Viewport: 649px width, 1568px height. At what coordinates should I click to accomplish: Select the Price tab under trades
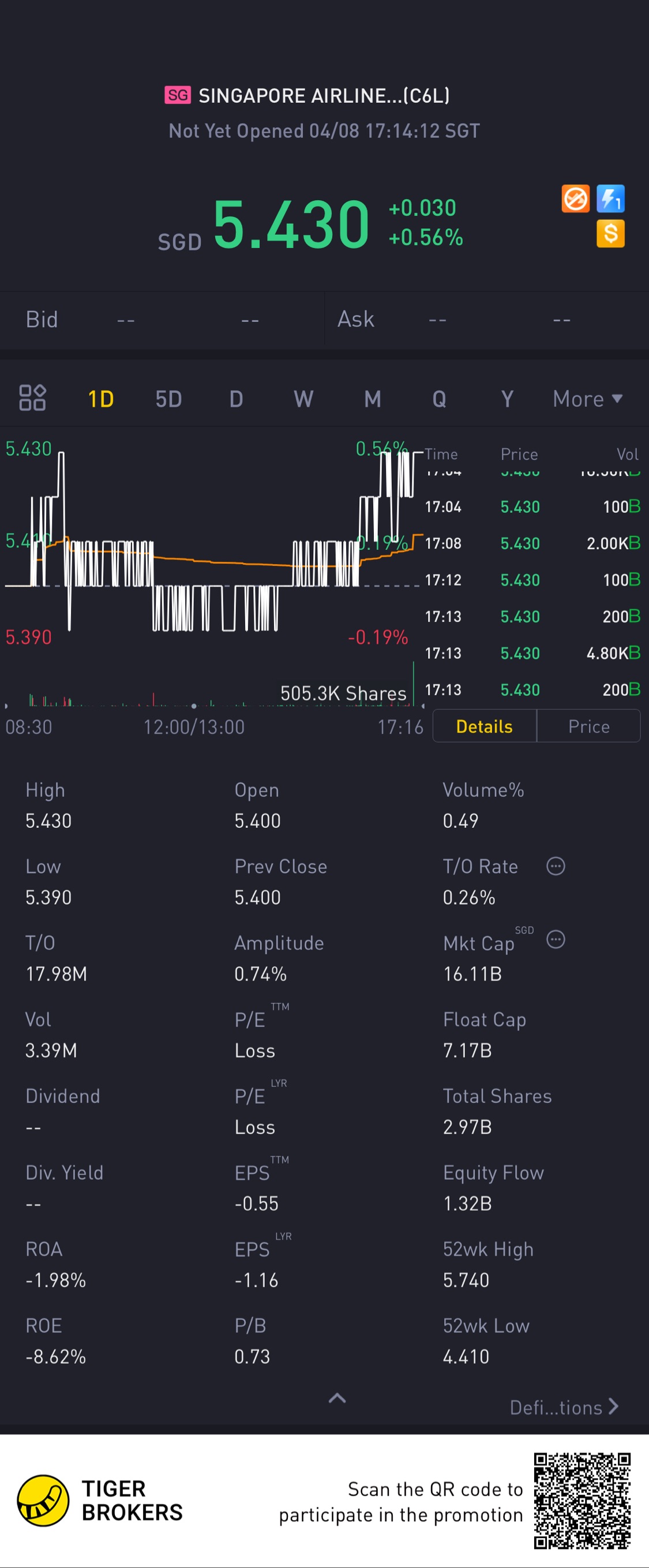point(589,726)
